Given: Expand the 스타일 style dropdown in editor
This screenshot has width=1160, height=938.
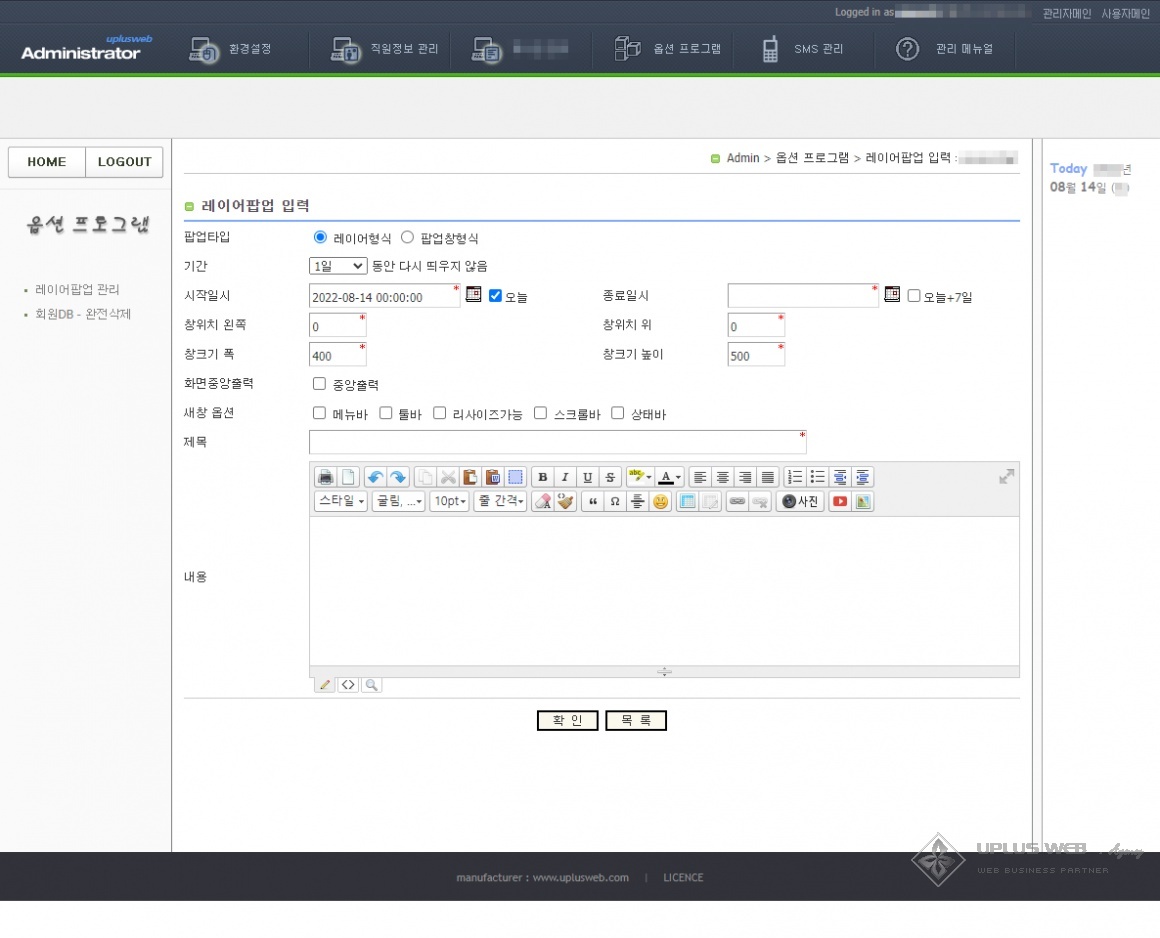Looking at the screenshot, I should (339, 501).
